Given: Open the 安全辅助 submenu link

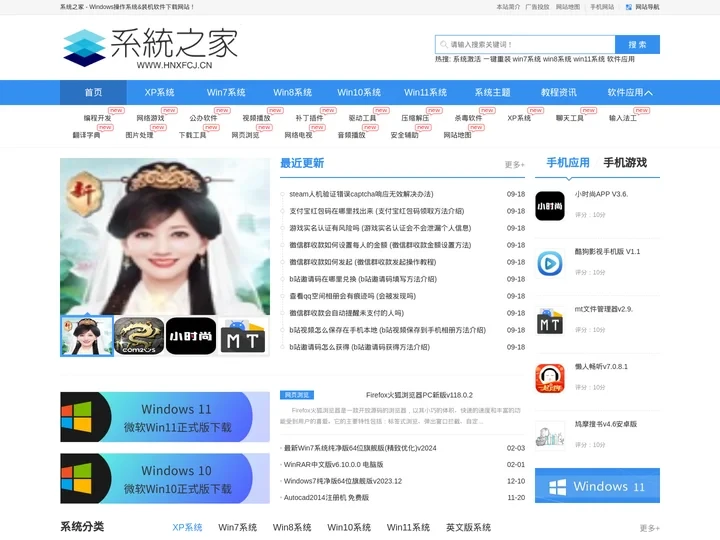Looking at the screenshot, I should [405, 135].
